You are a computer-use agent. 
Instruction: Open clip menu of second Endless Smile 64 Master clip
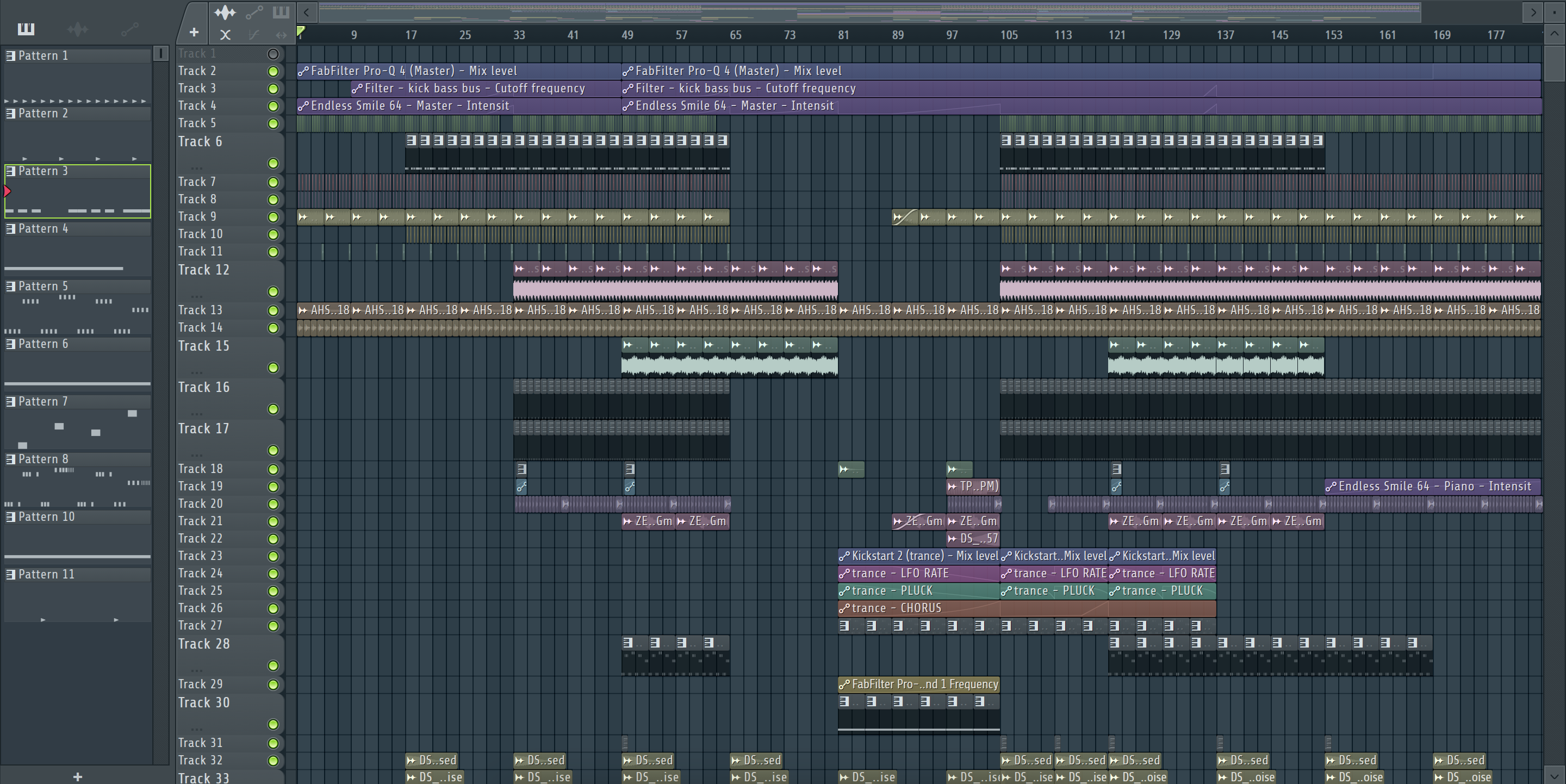coord(628,106)
